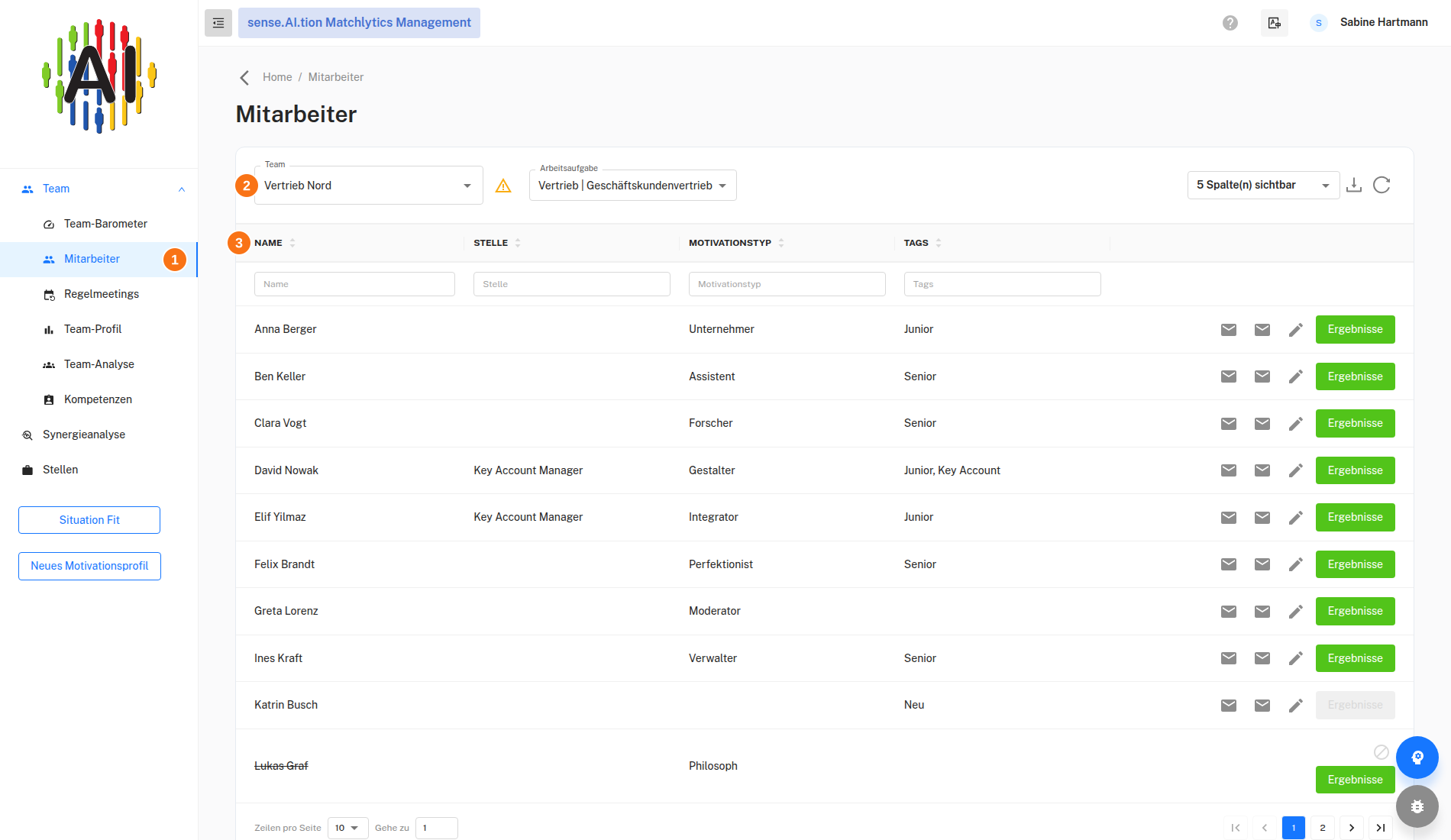
Task: Open the bug report floating button
Action: (x=1417, y=806)
